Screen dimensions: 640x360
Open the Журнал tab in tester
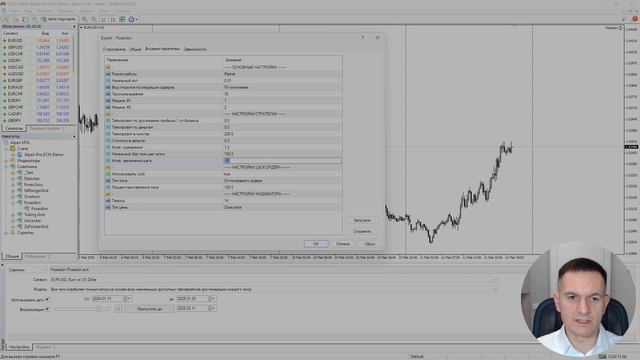point(43,347)
